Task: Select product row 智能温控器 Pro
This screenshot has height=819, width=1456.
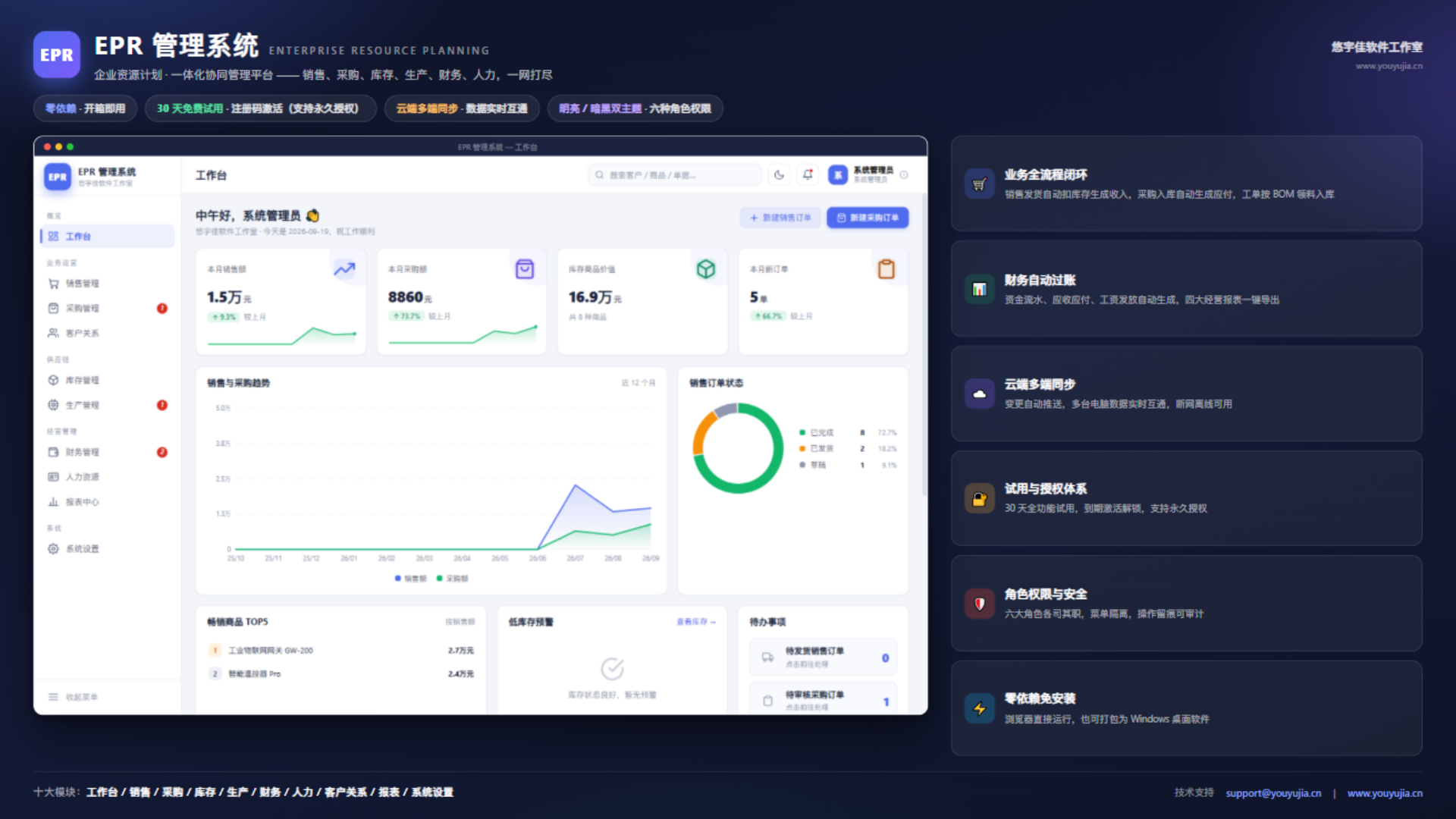Action: (x=341, y=674)
